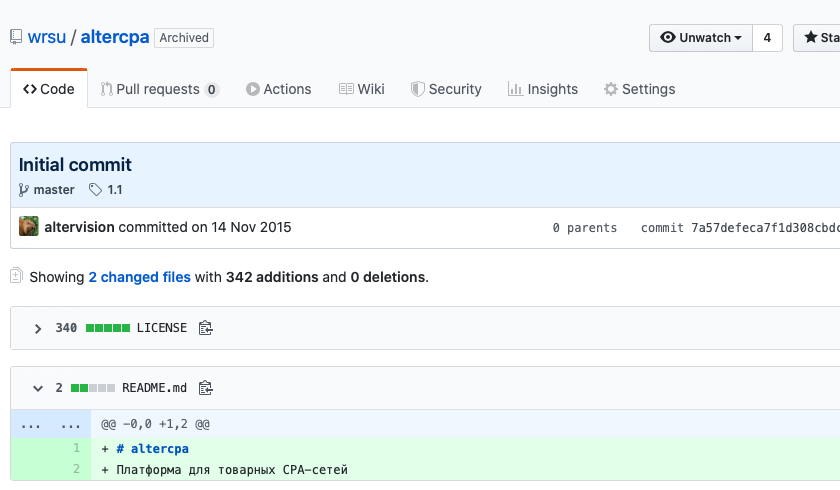This screenshot has height=490, width=840.
Task: Click the Settings gear icon
Action: tap(611, 89)
